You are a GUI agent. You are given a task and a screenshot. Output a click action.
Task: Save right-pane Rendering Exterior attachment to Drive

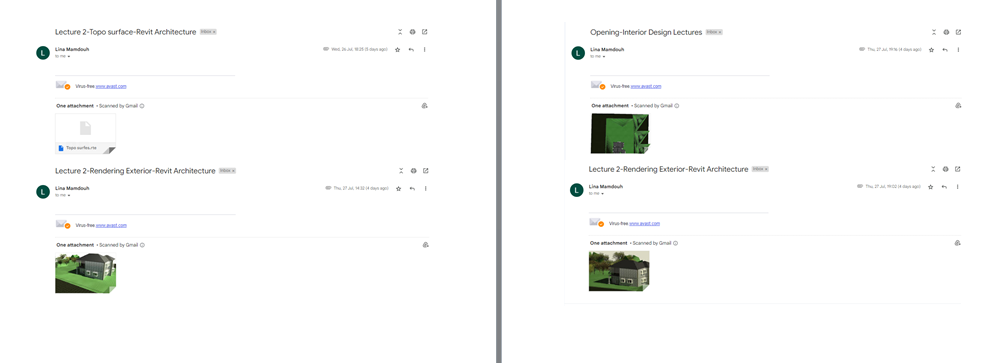coord(957,243)
